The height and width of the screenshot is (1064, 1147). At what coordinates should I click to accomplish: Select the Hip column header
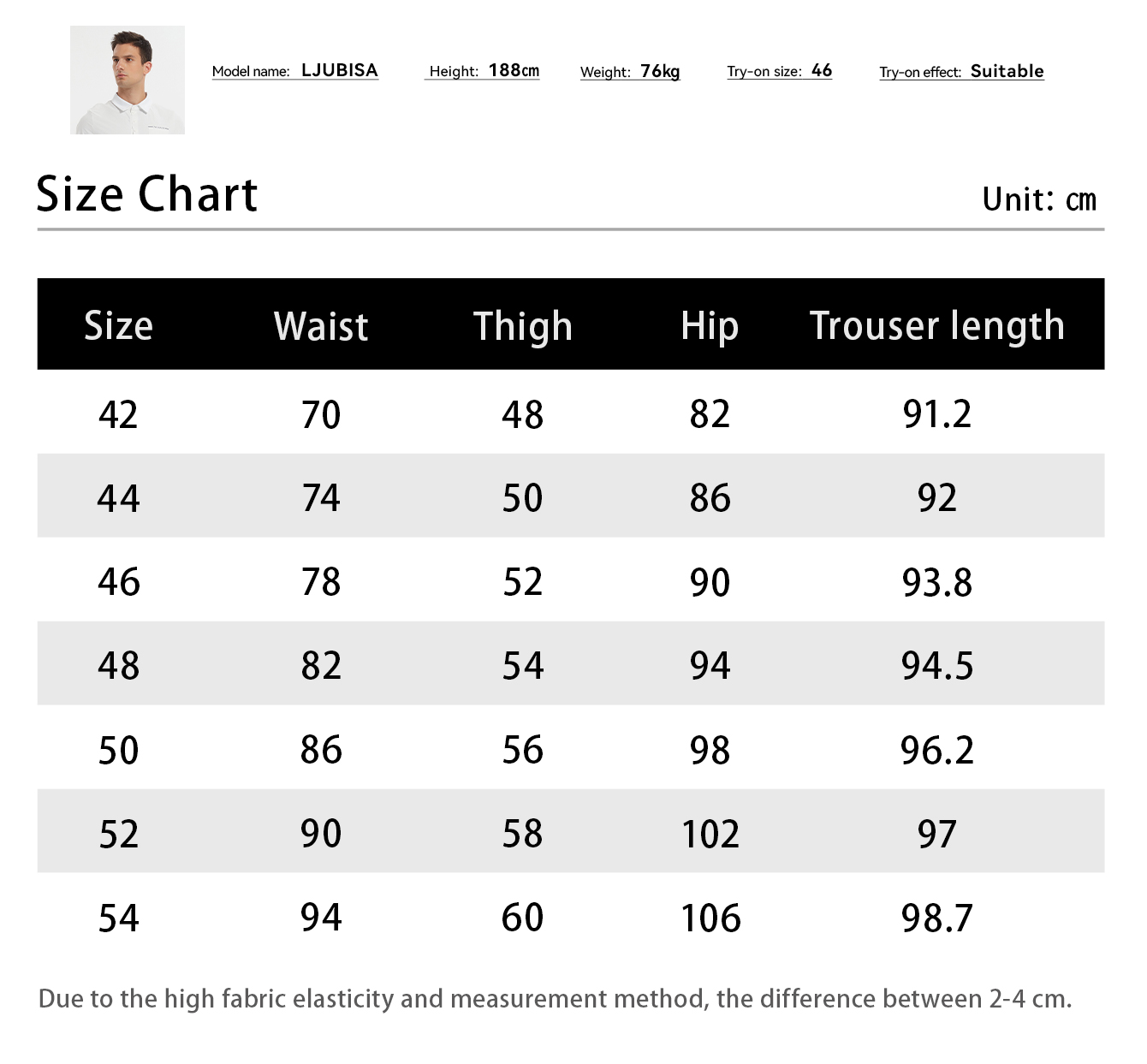(x=710, y=326)
